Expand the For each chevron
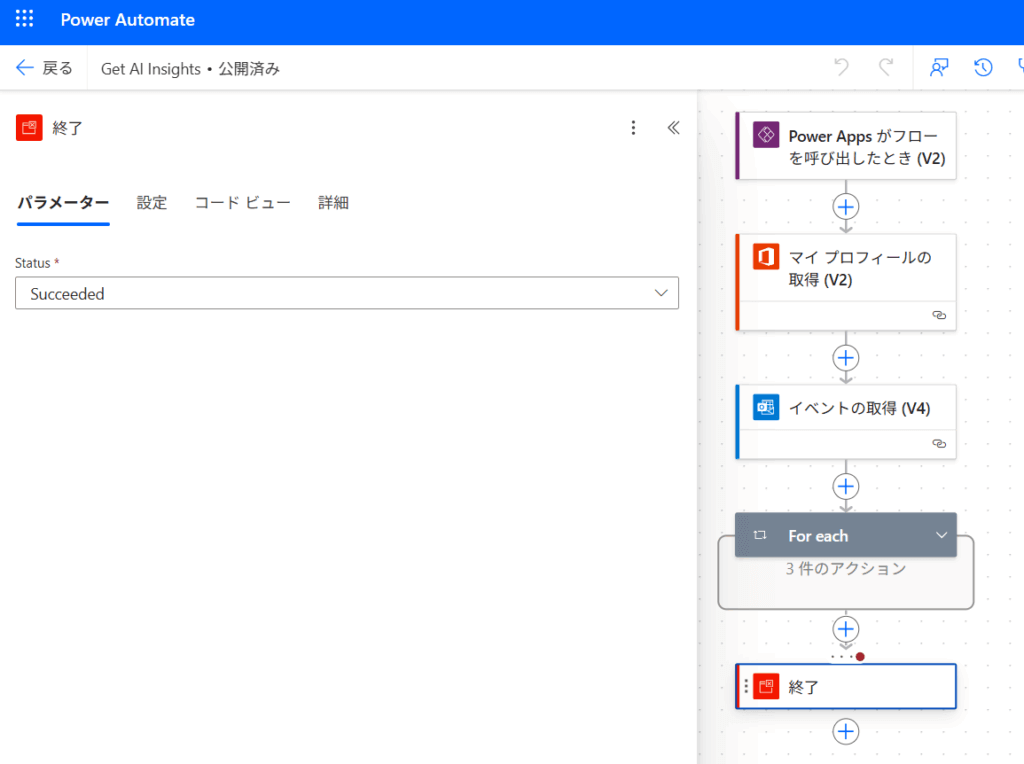This screenshot has width=1024, height=764. pyautogui.click(x=941, y=535)
